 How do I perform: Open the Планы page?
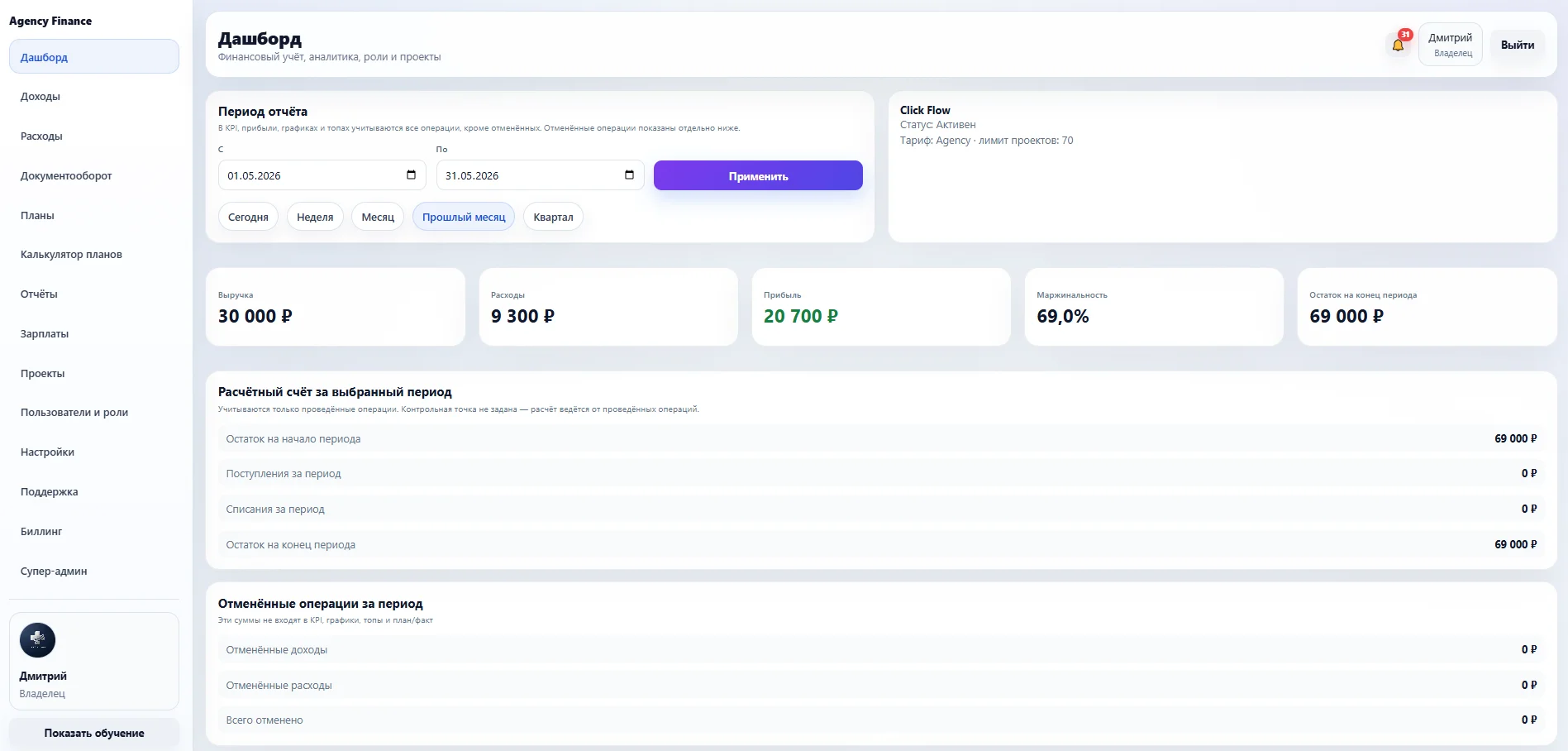point(94,215)
